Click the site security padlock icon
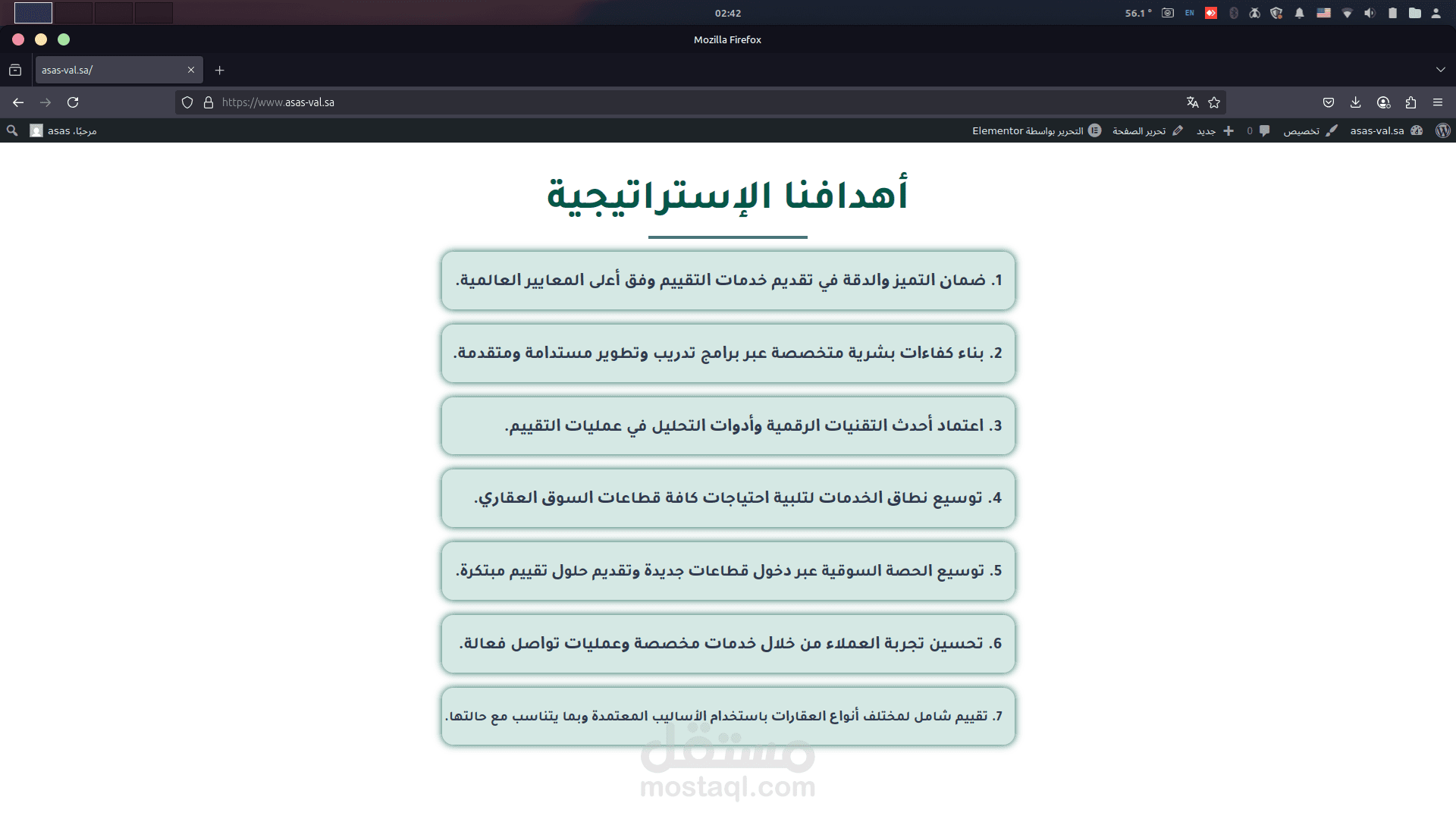The height and width of the screenshot is (819, 1456). 209,102
